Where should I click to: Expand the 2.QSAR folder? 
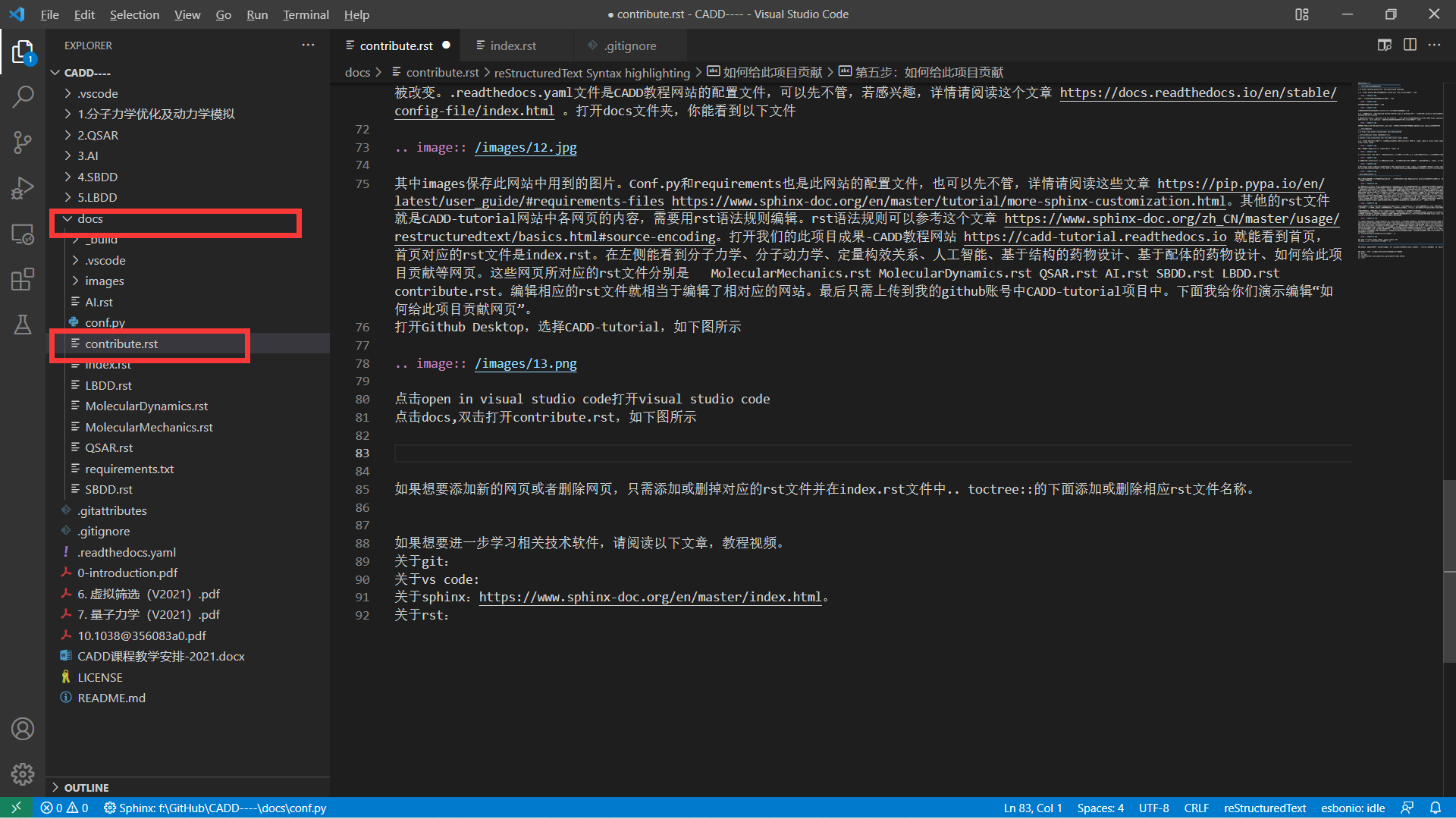click(97, 135)
